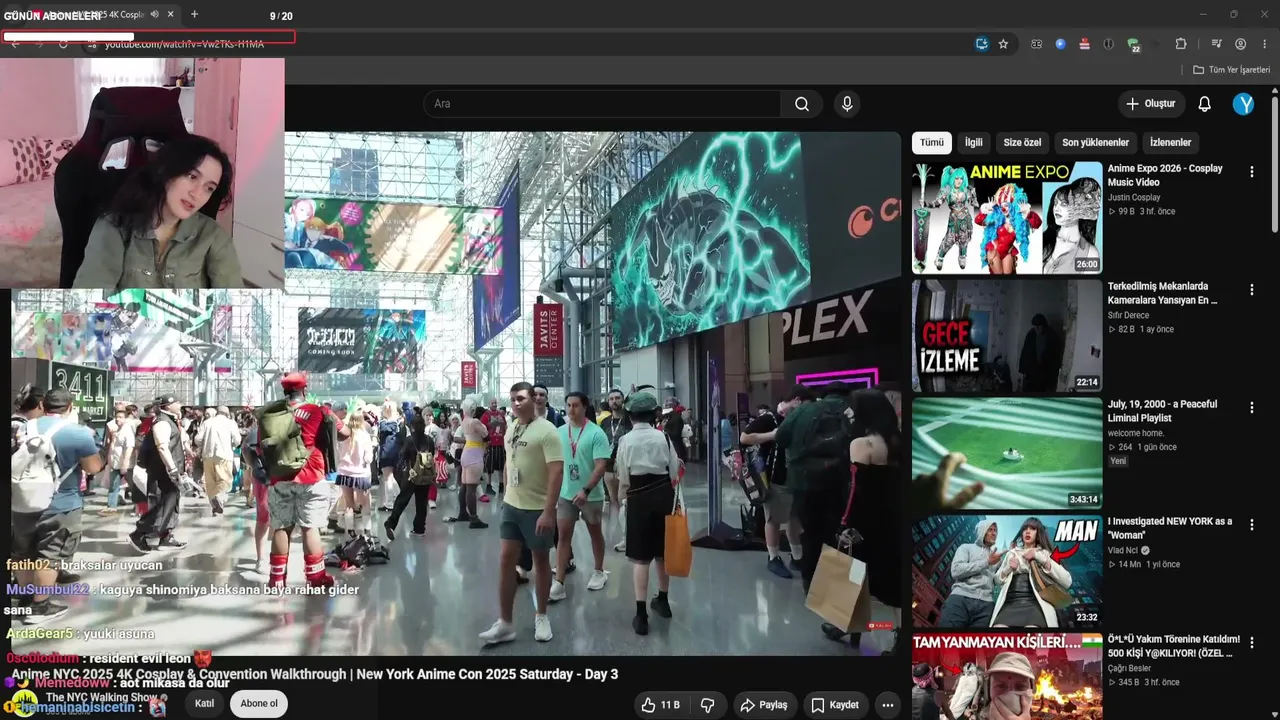Image resolution: width=1280 pixels, height=720 pixels.
Task: Click the browser address bar URL
Action: click(x=184, y=44)
